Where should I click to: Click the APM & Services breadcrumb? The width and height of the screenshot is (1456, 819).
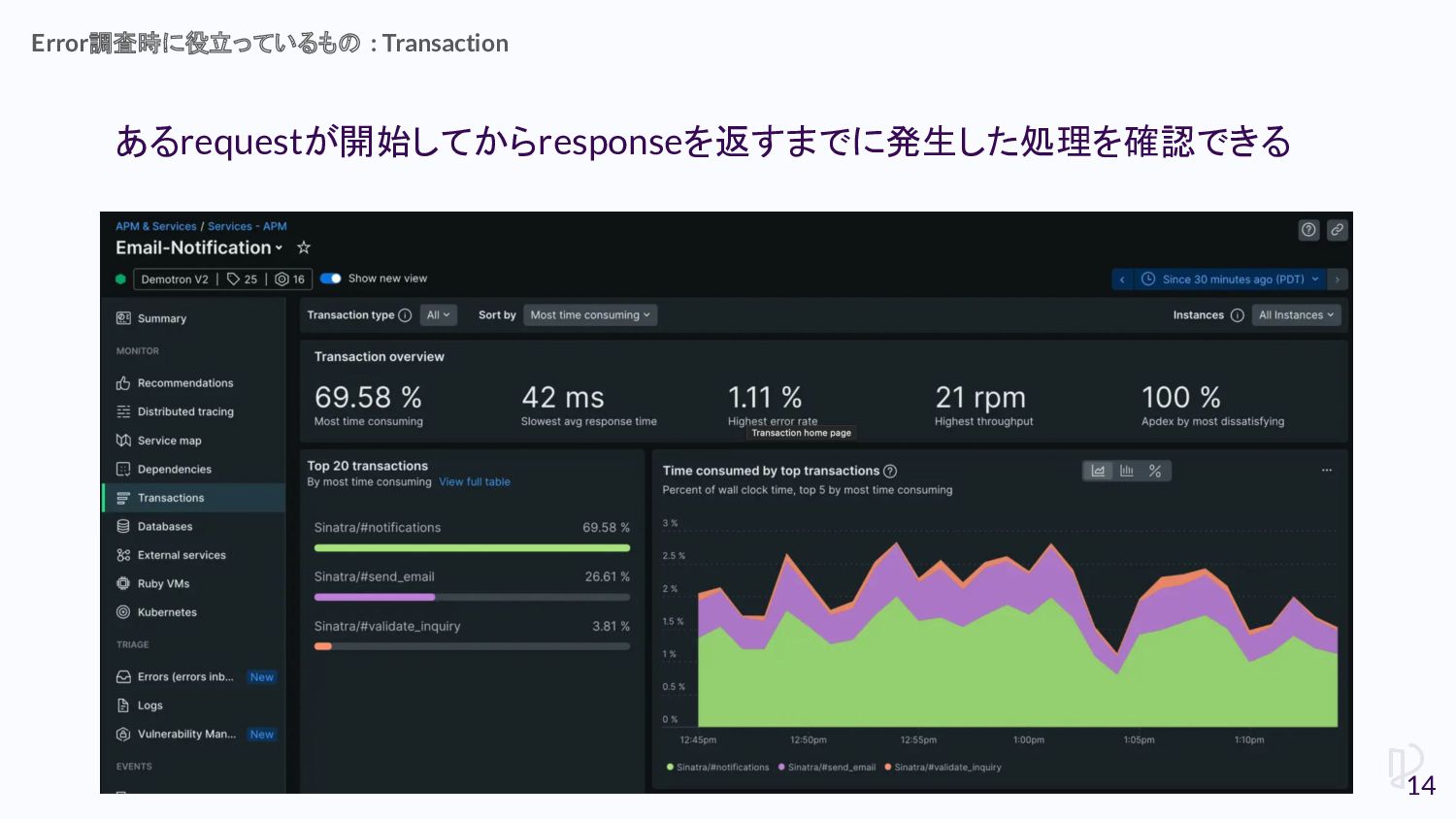coord(156,226)
